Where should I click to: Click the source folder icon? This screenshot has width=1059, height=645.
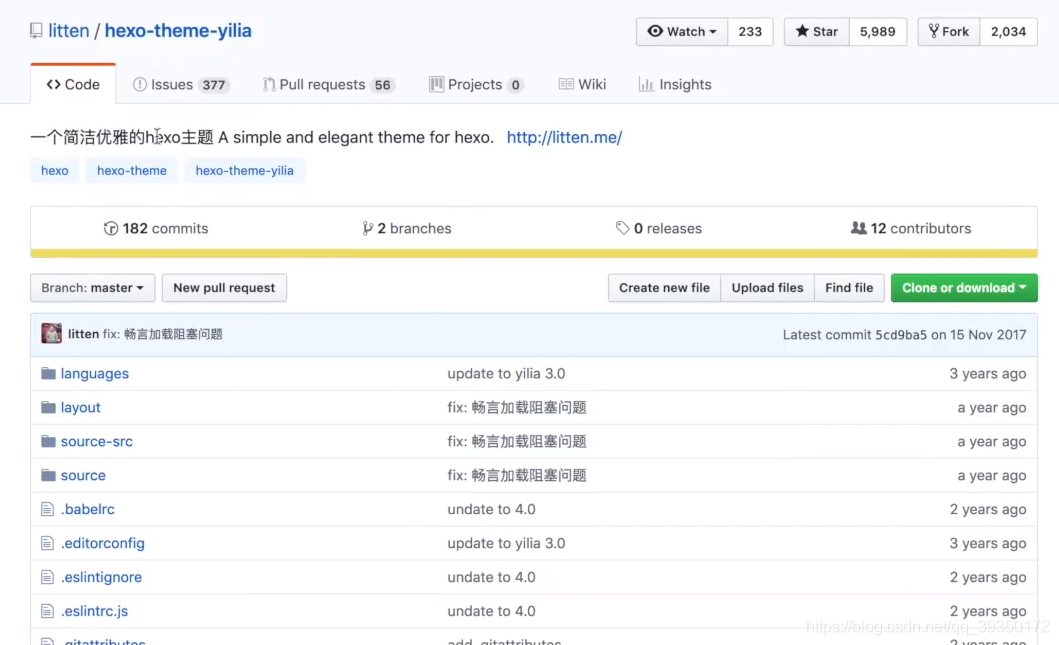[48, 475]
